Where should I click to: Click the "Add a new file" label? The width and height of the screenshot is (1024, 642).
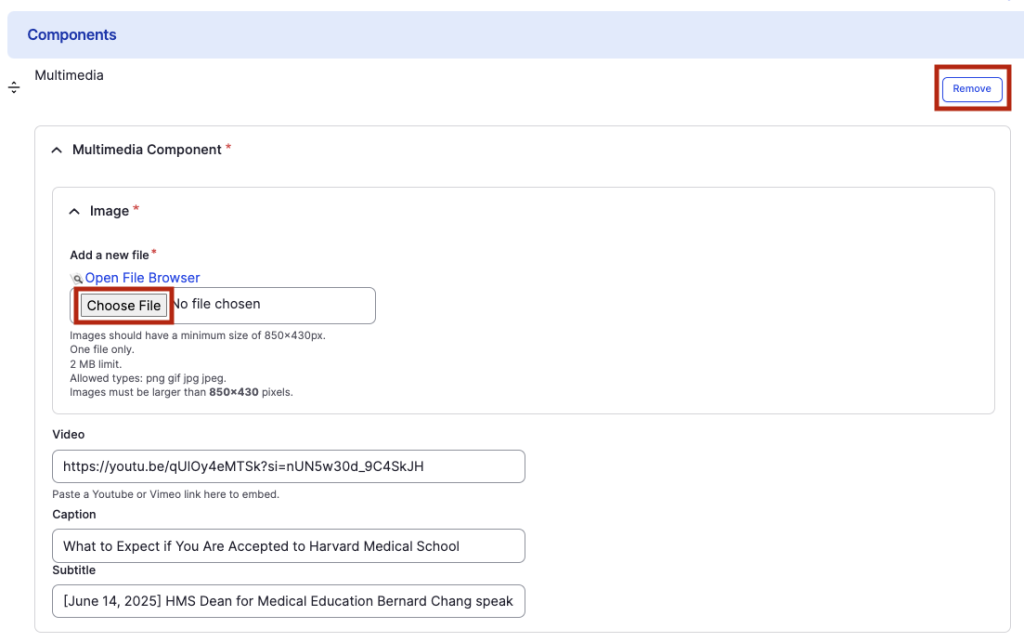[x=109, y=255]
